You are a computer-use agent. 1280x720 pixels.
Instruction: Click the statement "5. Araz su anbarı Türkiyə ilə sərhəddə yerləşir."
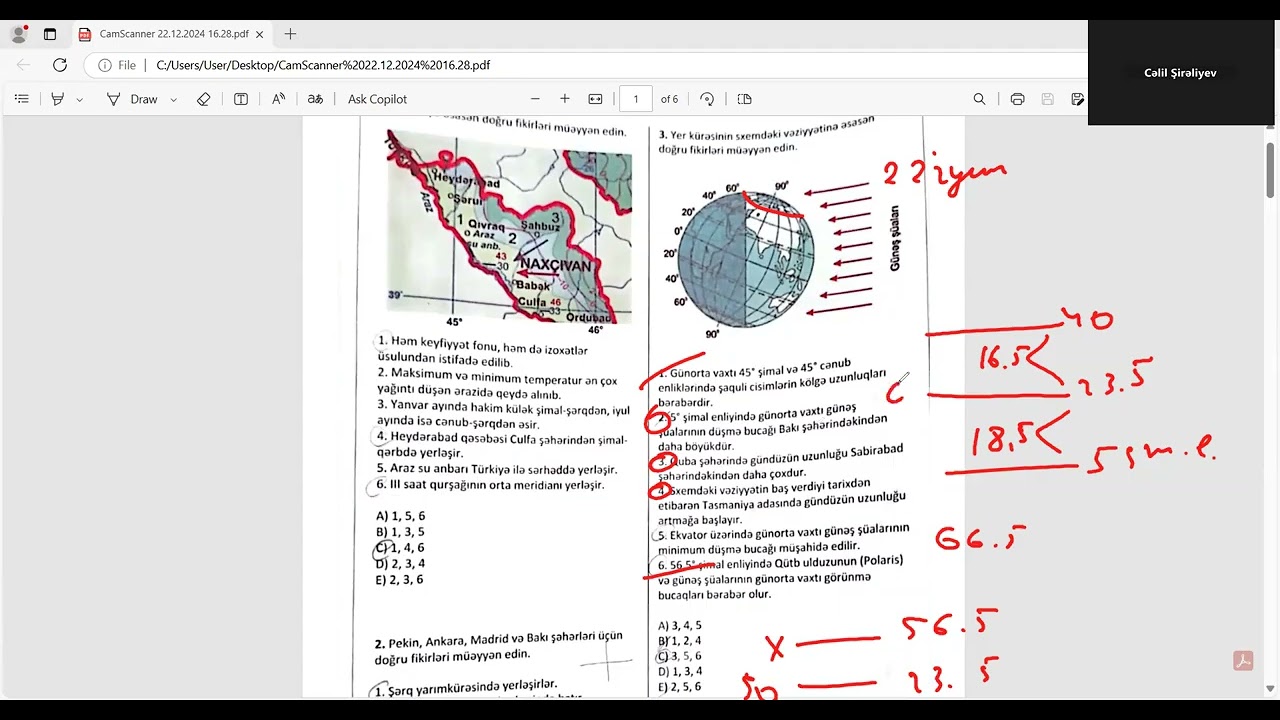click(x=497, y=469)
